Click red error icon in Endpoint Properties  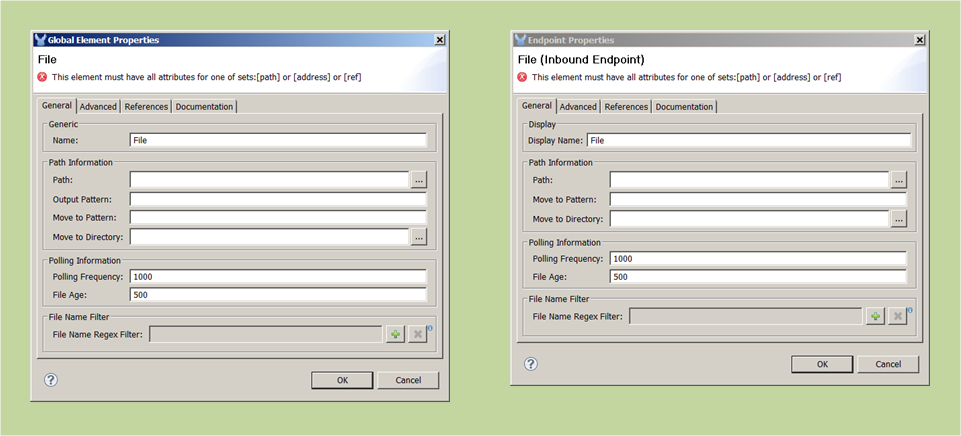click(522, 77)
